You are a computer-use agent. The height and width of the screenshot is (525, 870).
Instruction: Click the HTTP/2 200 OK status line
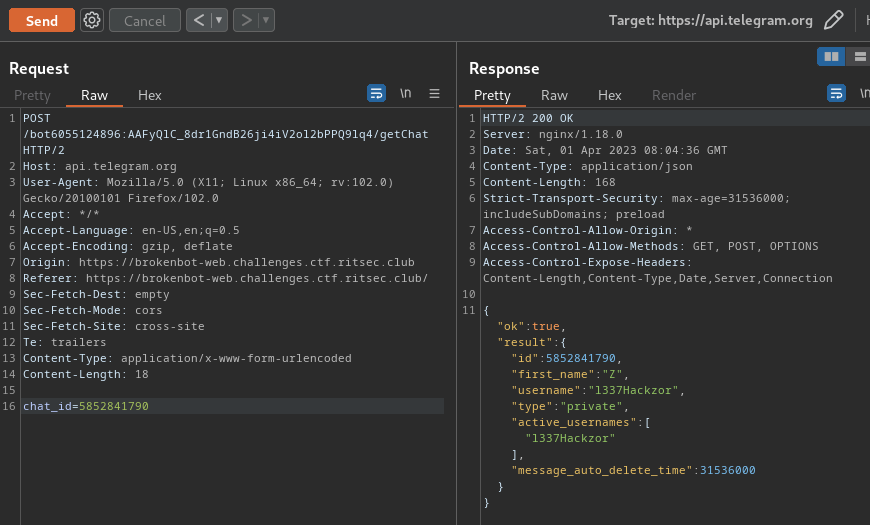528,118
